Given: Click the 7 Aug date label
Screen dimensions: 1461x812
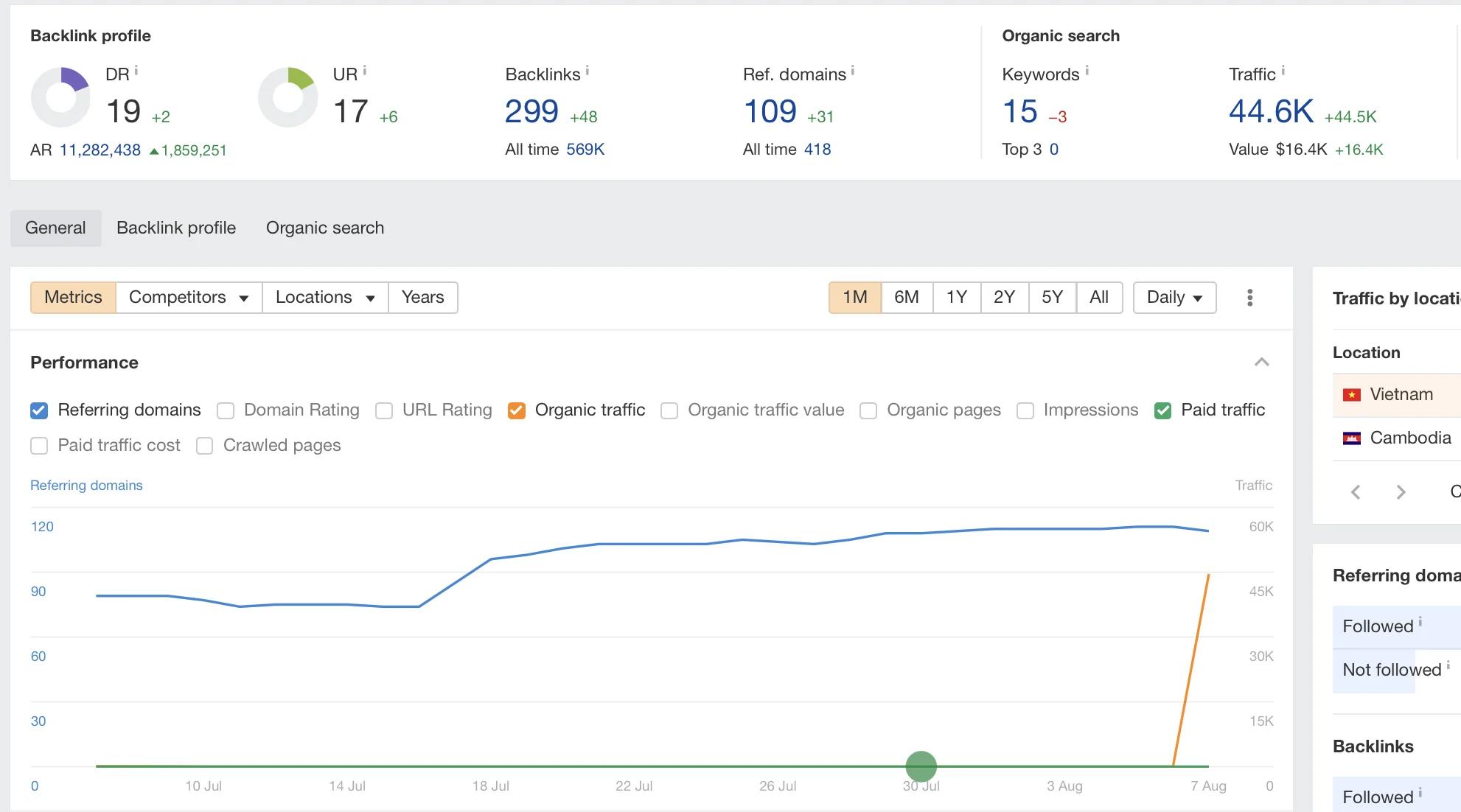Looking at the screenshot, I should tap(1208, 786).
